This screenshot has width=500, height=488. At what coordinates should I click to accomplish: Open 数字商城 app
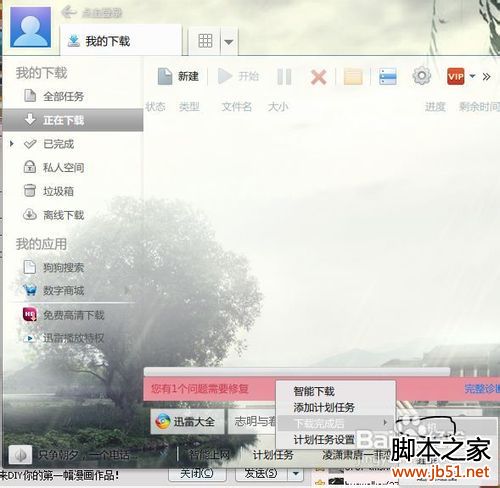point(73,291)
